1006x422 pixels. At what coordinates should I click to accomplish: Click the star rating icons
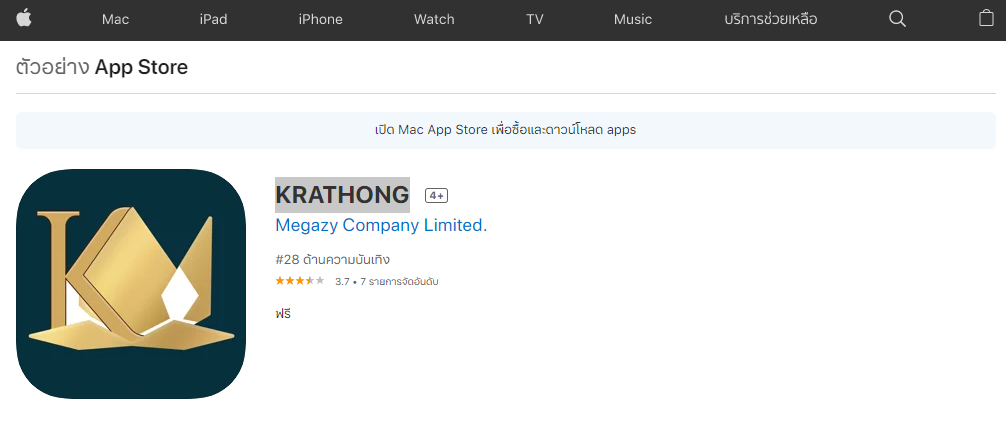click(300, 281)
